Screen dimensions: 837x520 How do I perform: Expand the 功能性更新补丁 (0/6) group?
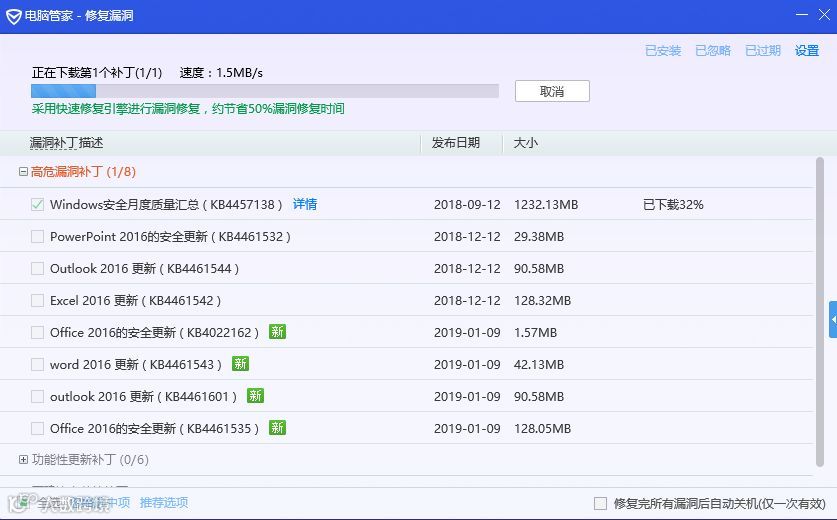point(23,460)
